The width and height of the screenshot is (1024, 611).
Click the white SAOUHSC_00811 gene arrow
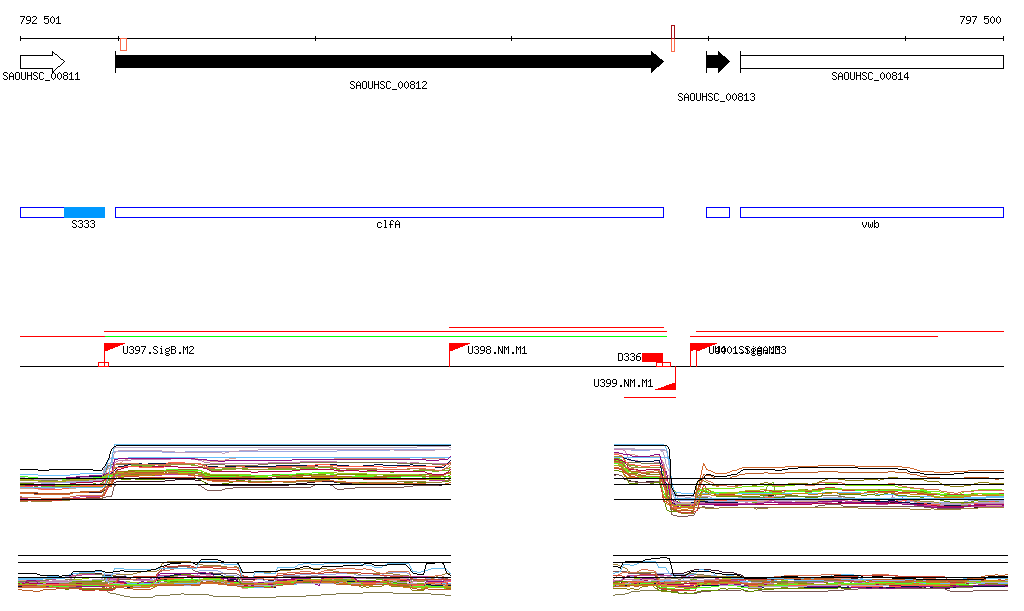pyautogui.click(x=42, y=62)
